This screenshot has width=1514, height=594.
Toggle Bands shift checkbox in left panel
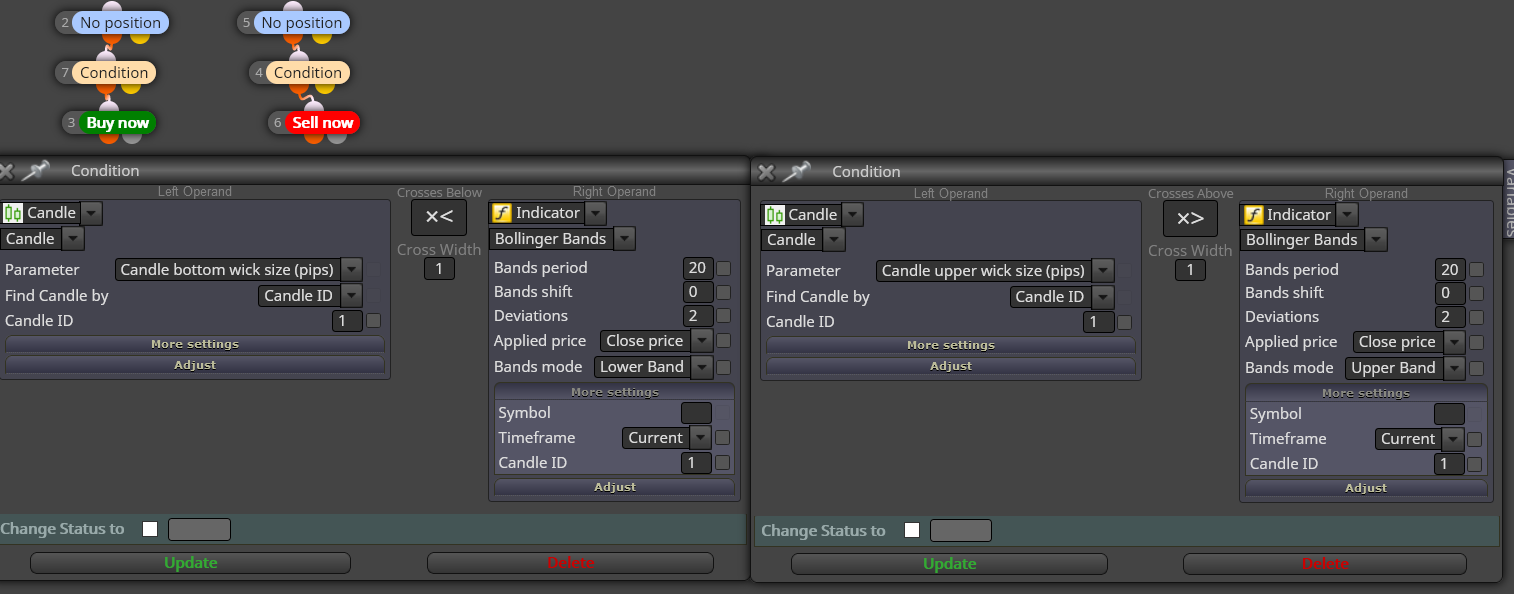(x=723, y=292)
